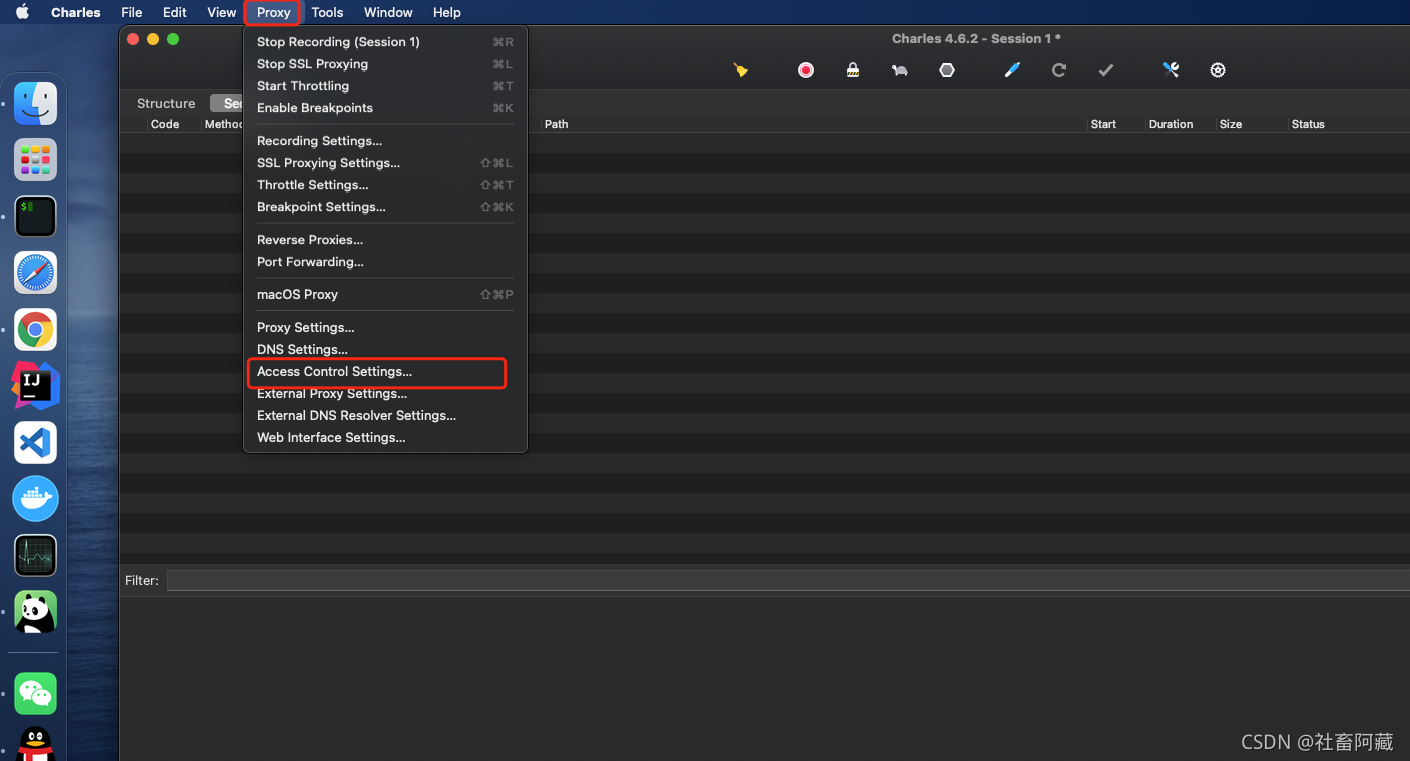The image size is (1410, 761).
Task: Click the broom Clear Session toolbar icon
Action: tap(740, 70)
